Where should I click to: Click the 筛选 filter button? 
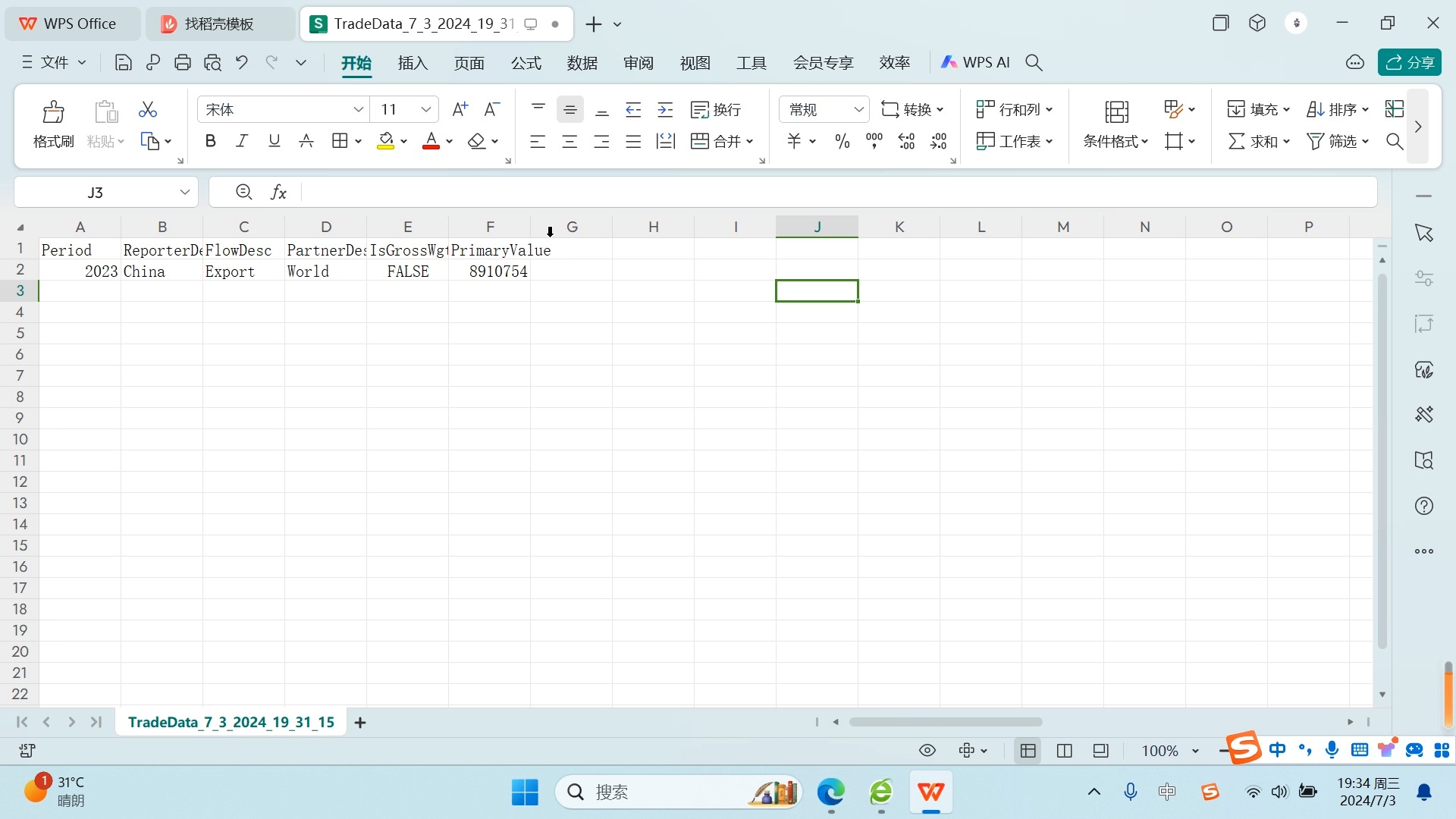[x=1338, y=141]
